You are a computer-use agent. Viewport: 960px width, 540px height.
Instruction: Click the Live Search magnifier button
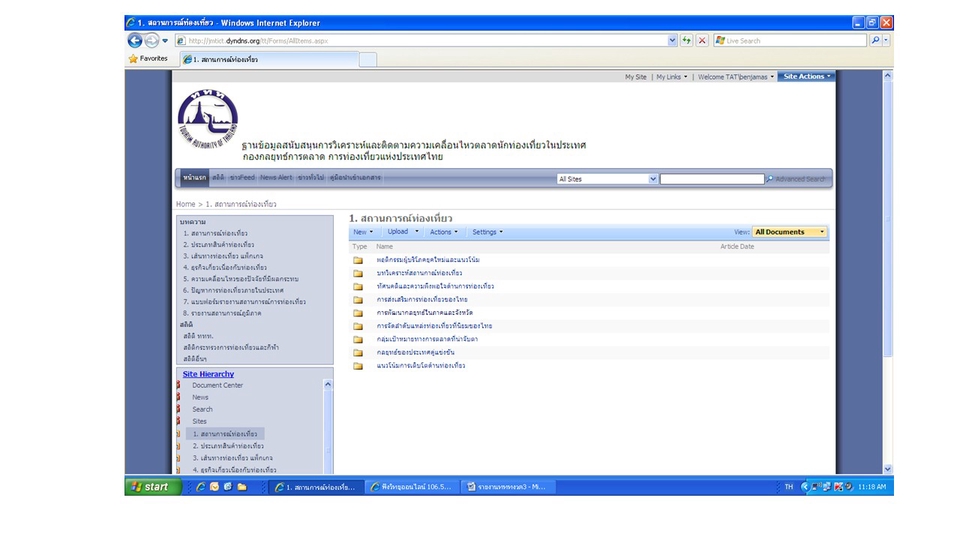(876, 40)
